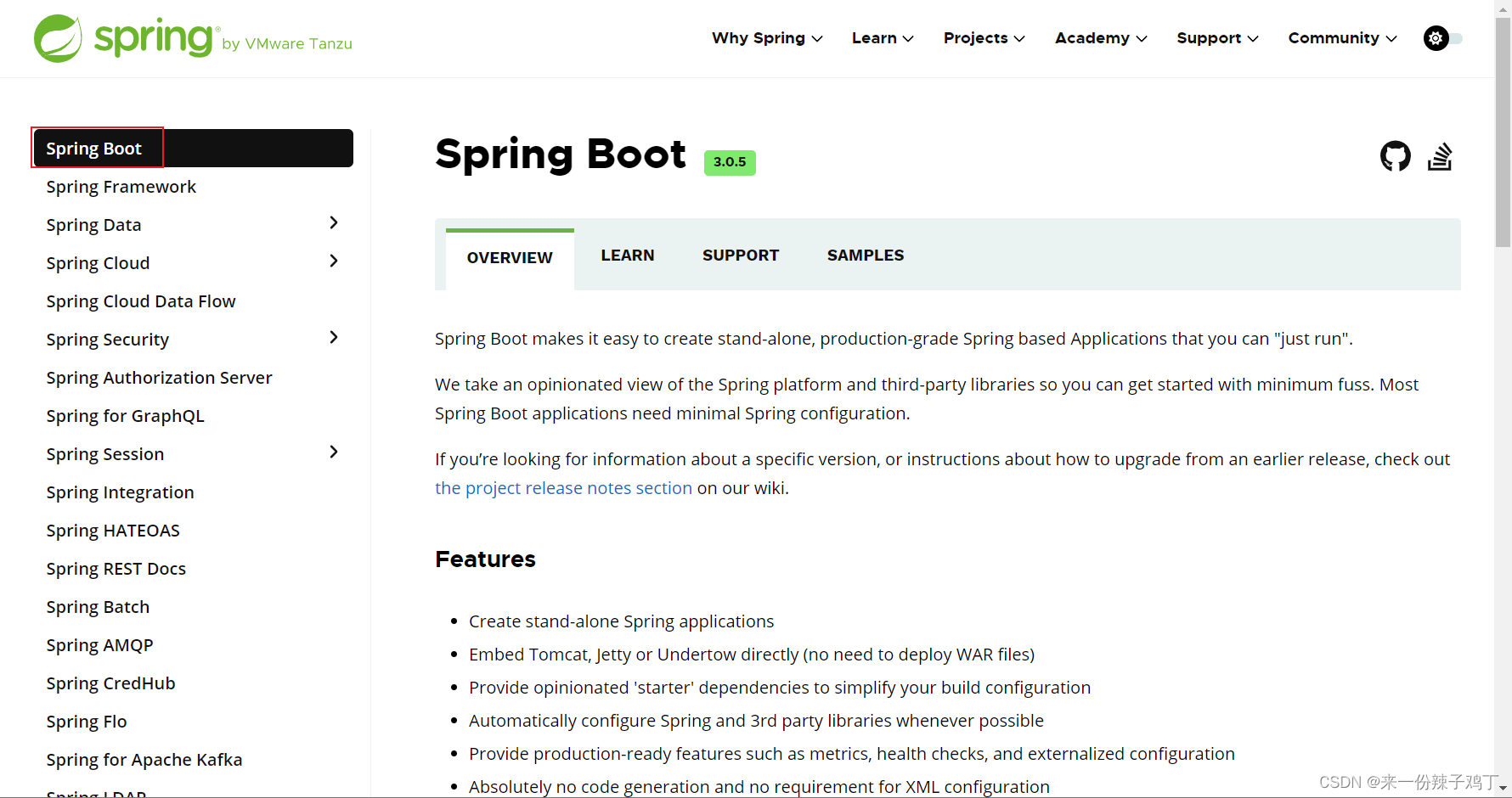Follow the project release notes section link

pyautogui.click(x=563, y=488)
